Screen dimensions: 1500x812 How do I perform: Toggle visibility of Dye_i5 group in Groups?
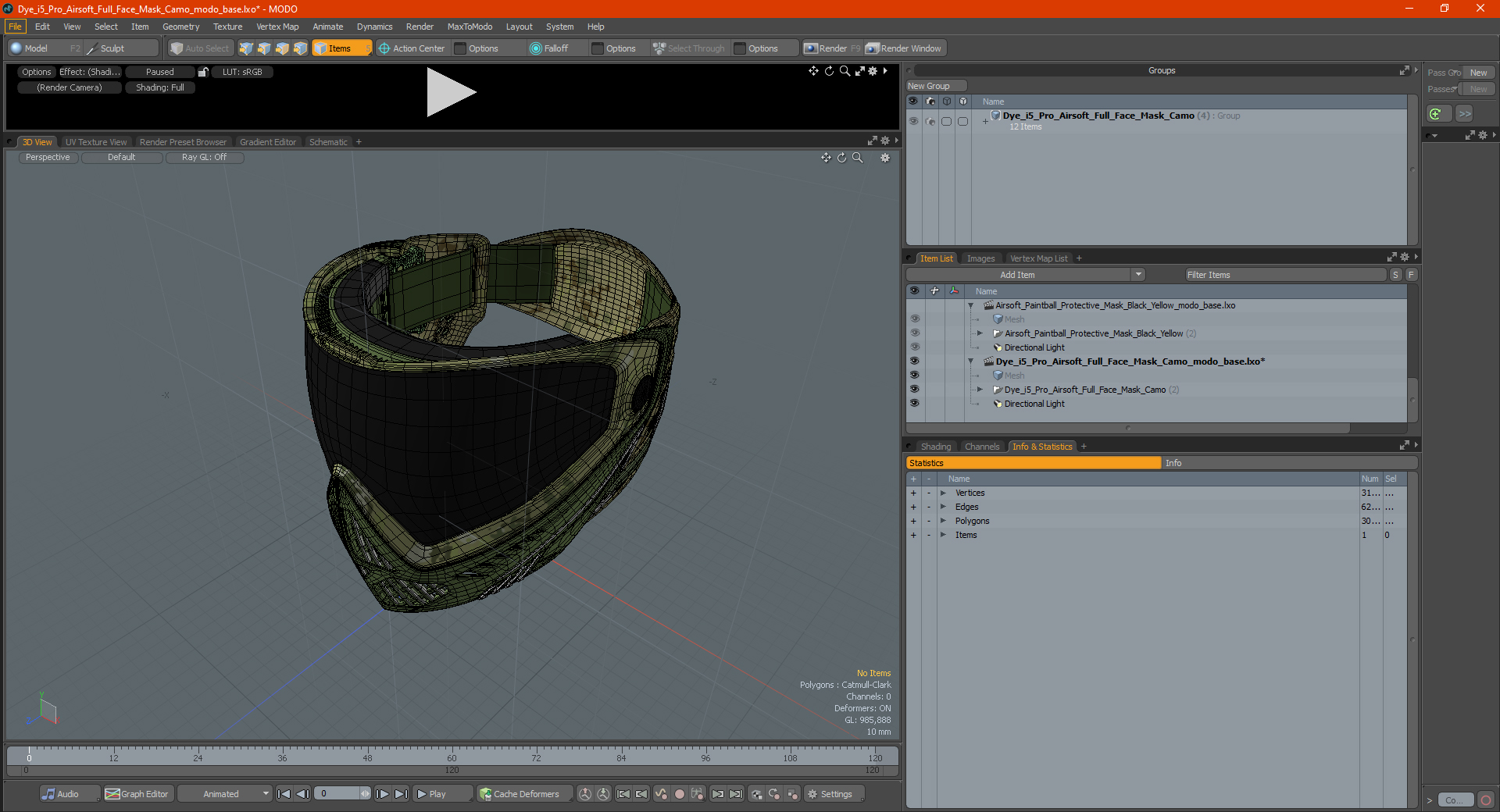(913, 121)
